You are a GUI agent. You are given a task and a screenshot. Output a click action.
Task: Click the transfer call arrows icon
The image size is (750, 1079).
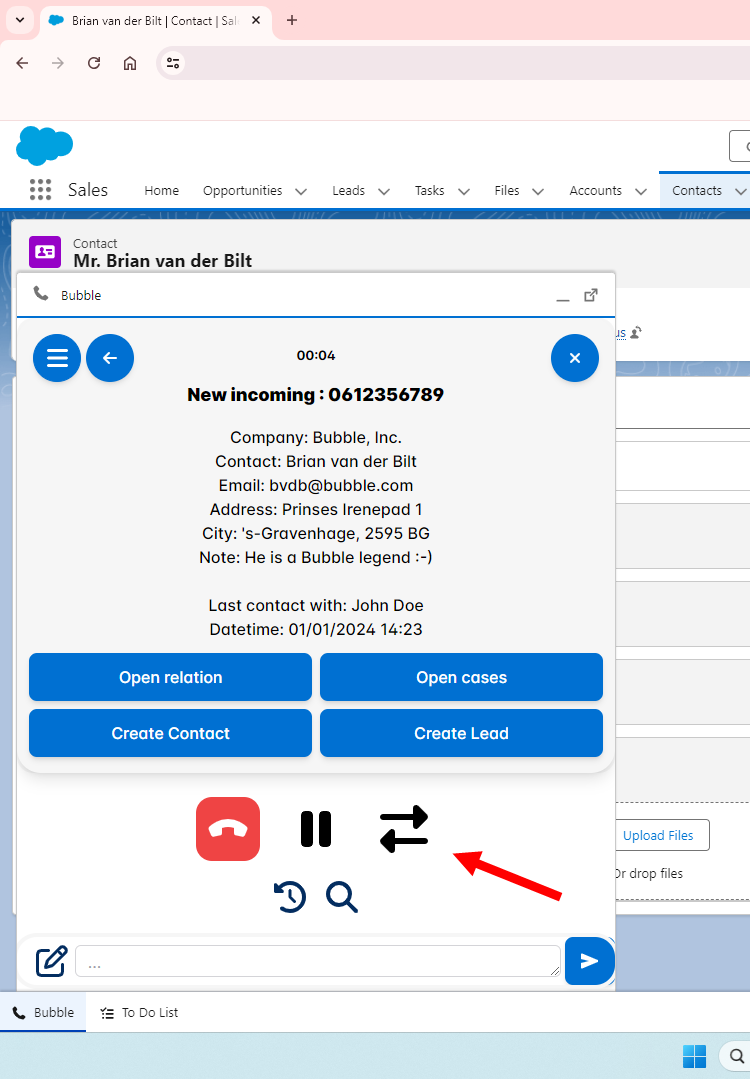[404, 829]
